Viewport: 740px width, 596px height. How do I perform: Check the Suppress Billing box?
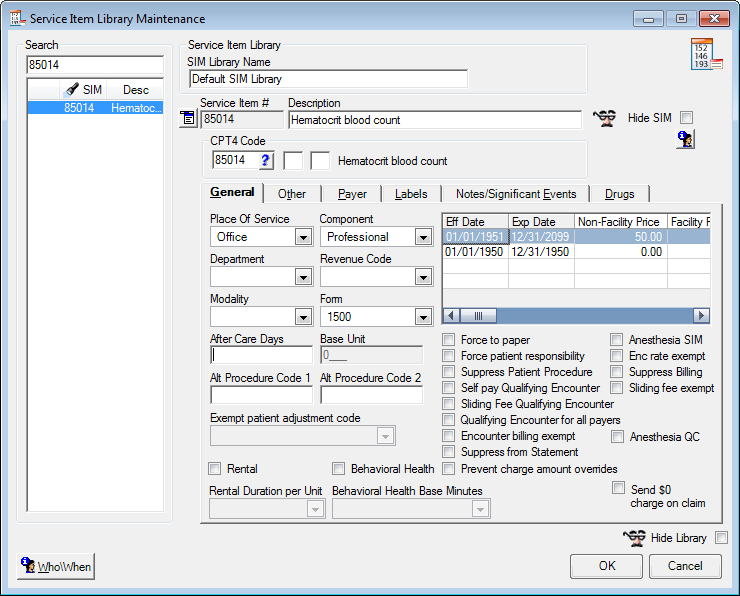[616, 372]
